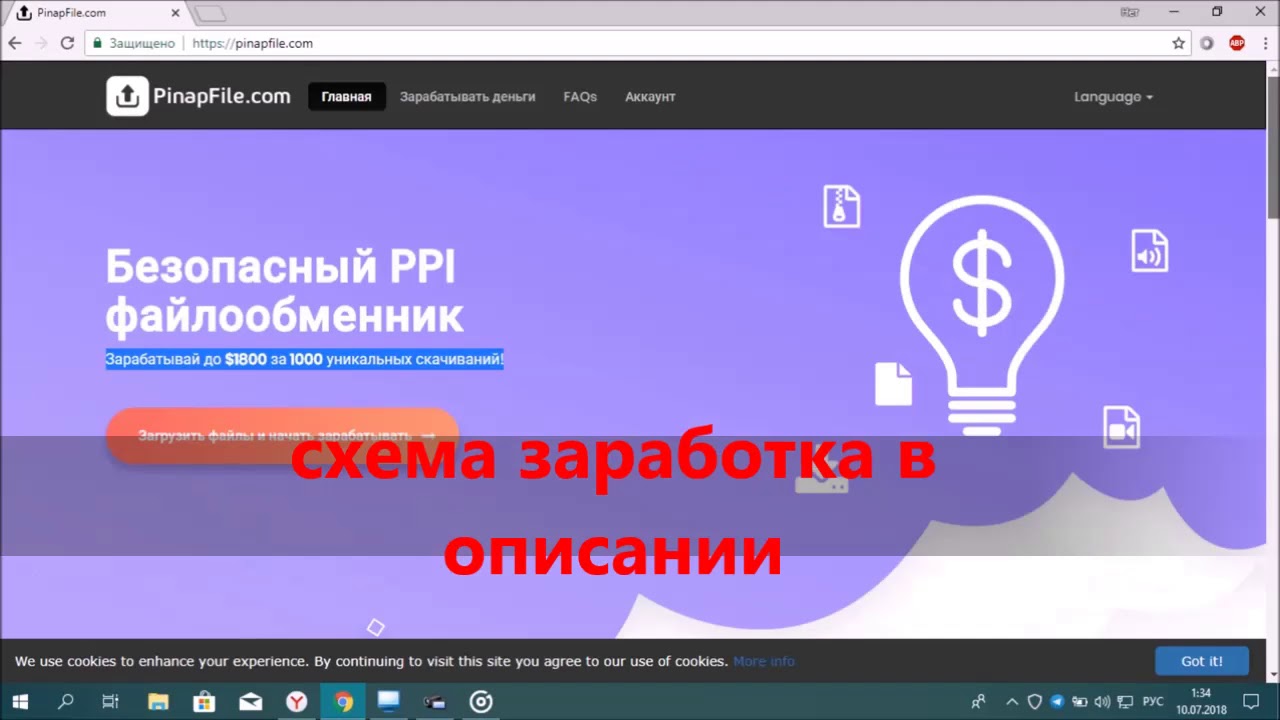Open the Adblock Plus extension icon
Viewport: 1280px width, 720px height.
coord(1236,43)
